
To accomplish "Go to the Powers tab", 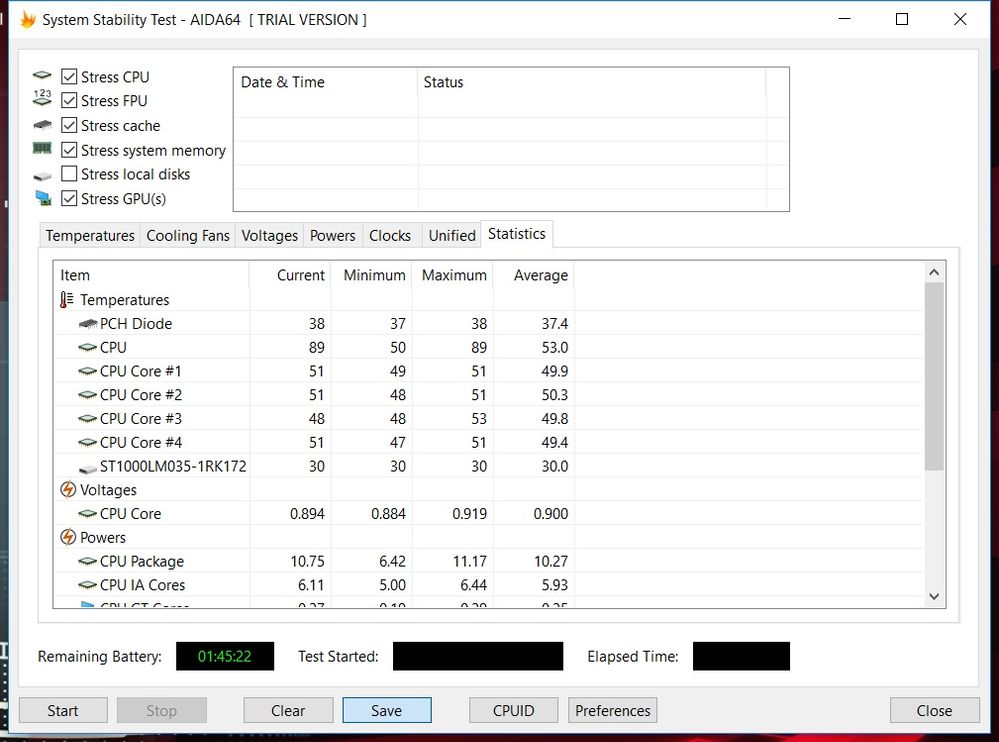I will [x=333, y=236].
